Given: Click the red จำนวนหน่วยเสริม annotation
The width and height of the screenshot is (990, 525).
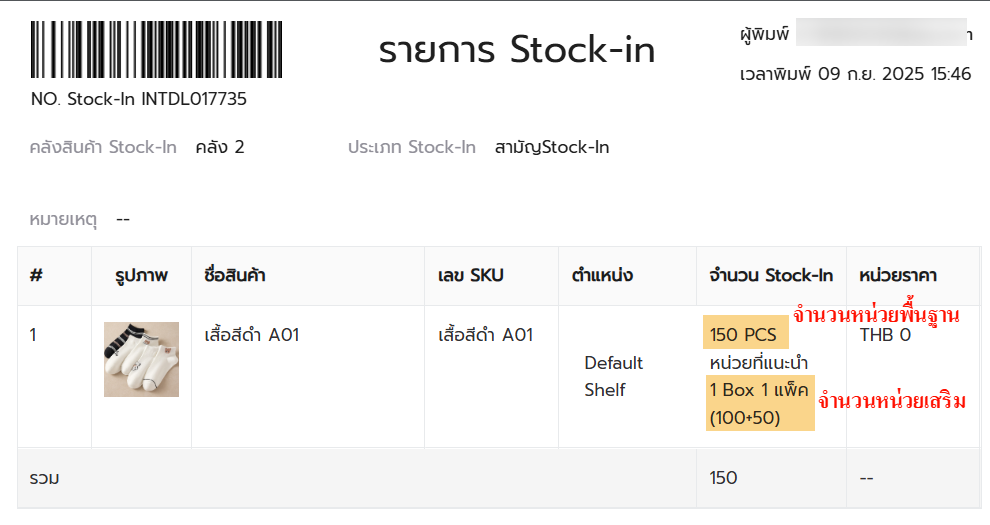Looking at the screenshot, I should pos(892,401).
